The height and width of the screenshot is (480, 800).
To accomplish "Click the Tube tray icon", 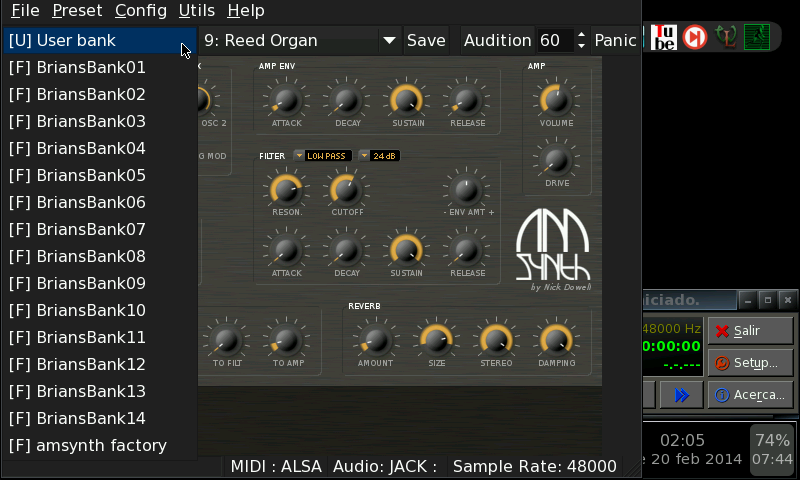I will tap(664, 37).
